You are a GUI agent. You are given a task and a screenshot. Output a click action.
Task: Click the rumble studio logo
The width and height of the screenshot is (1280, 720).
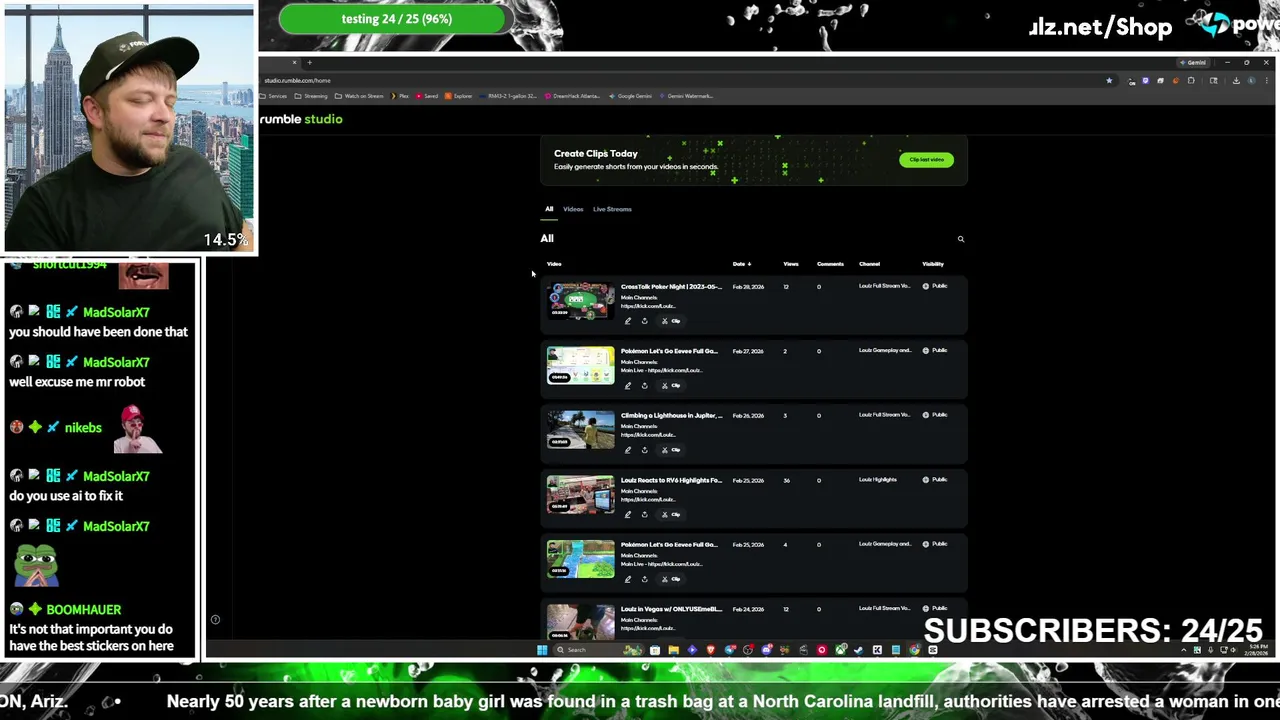[301, 119]
